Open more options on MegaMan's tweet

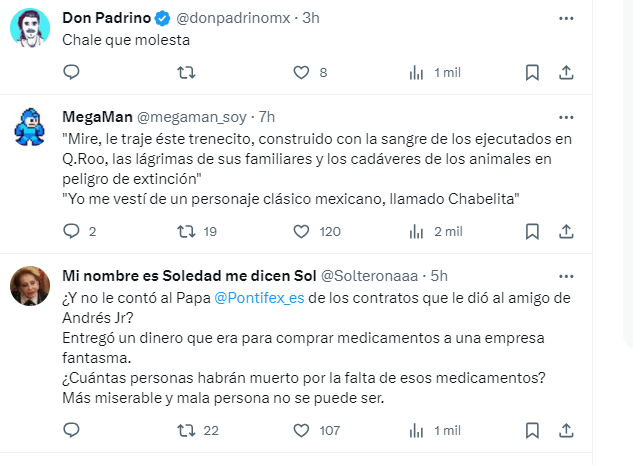coord(567,116)
